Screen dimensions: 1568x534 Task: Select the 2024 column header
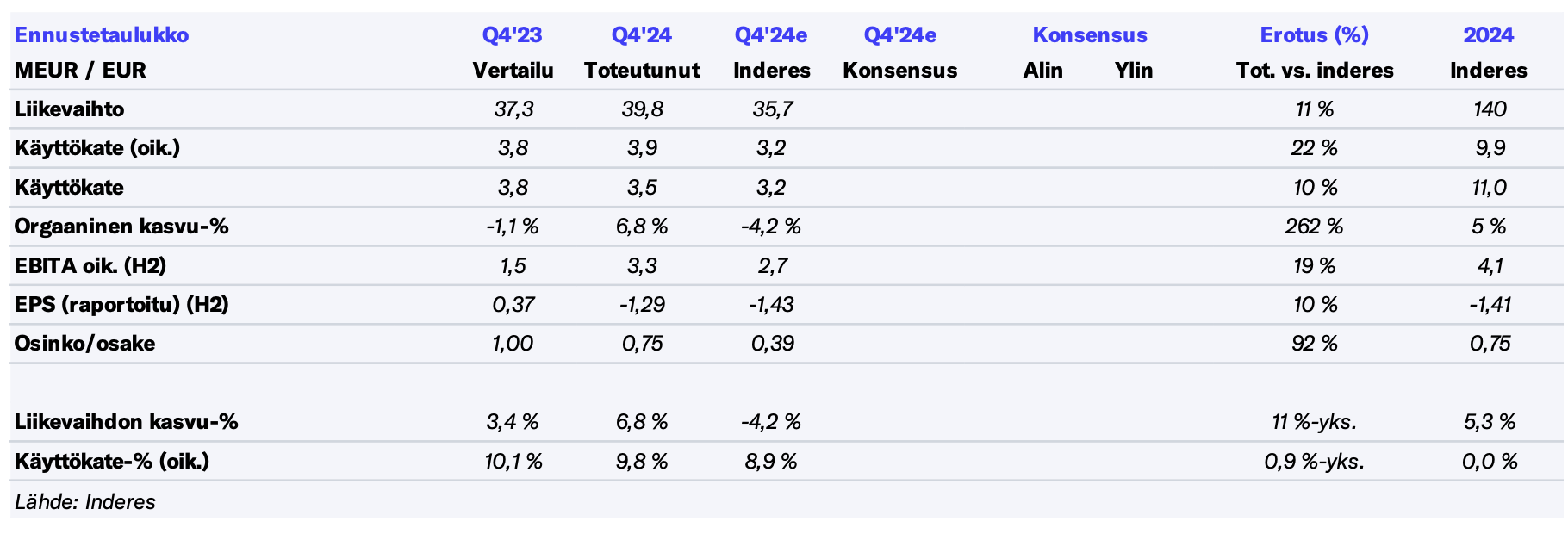1488,35
